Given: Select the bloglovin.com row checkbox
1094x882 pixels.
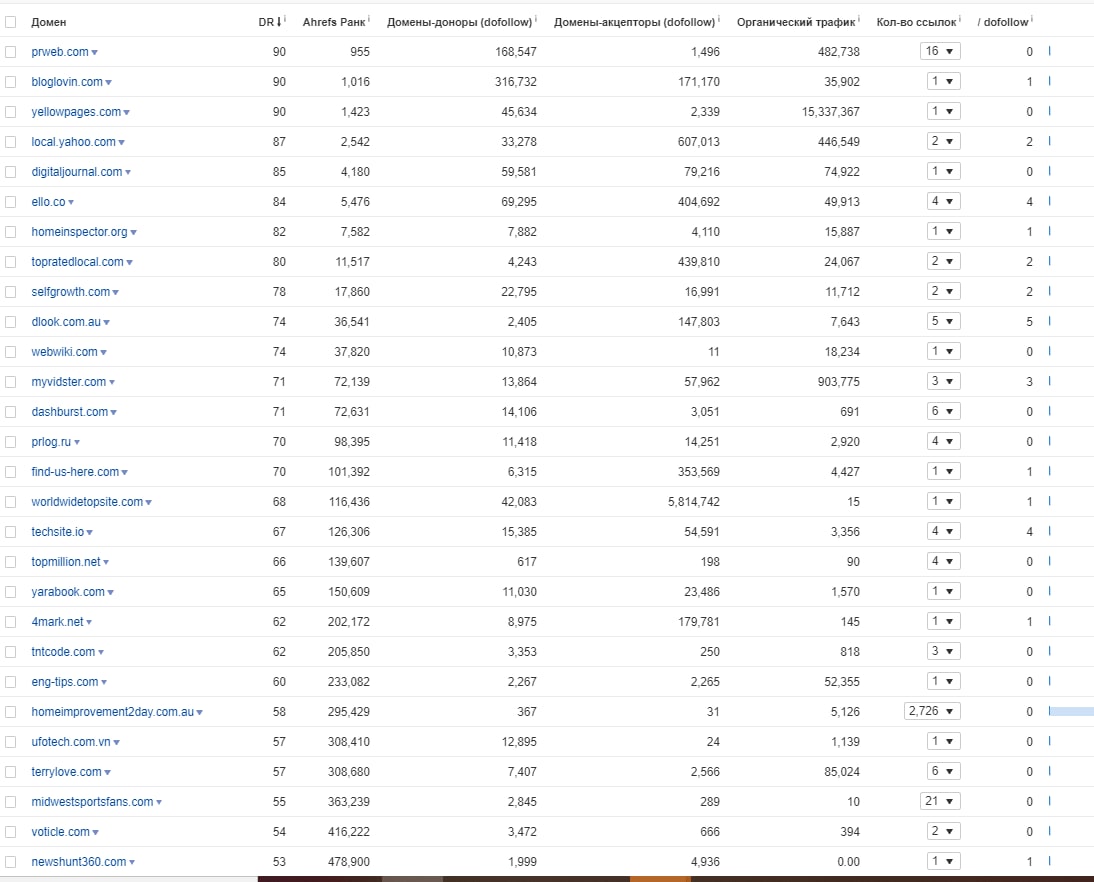Looking at the screenshot, I should 10,82.
